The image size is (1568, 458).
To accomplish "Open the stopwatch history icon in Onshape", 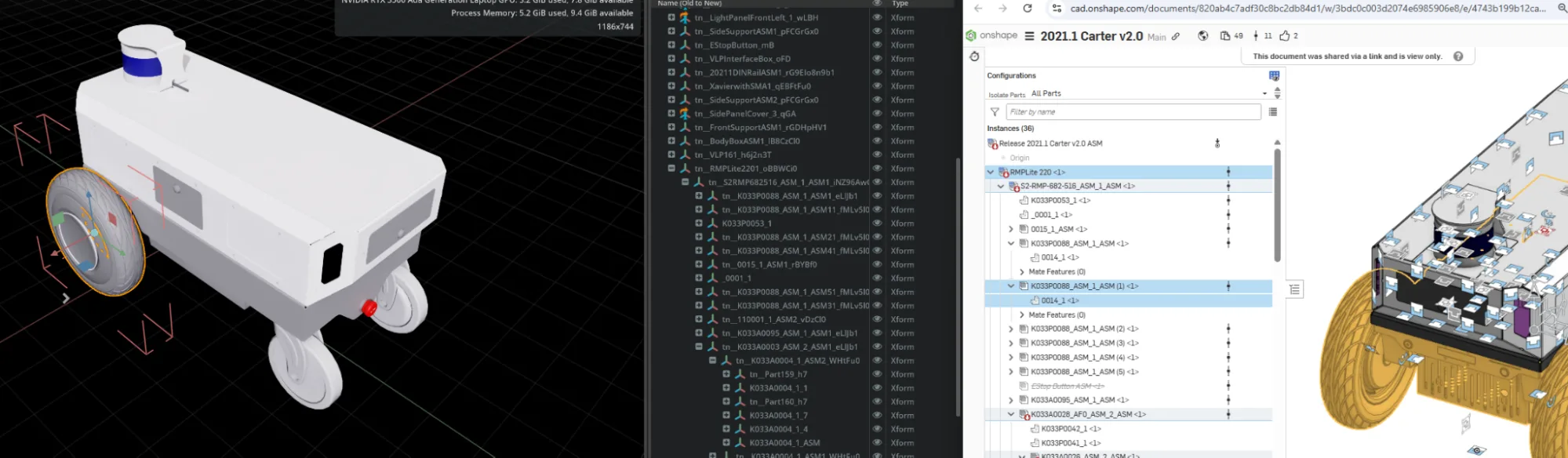I will click(974, 56).
